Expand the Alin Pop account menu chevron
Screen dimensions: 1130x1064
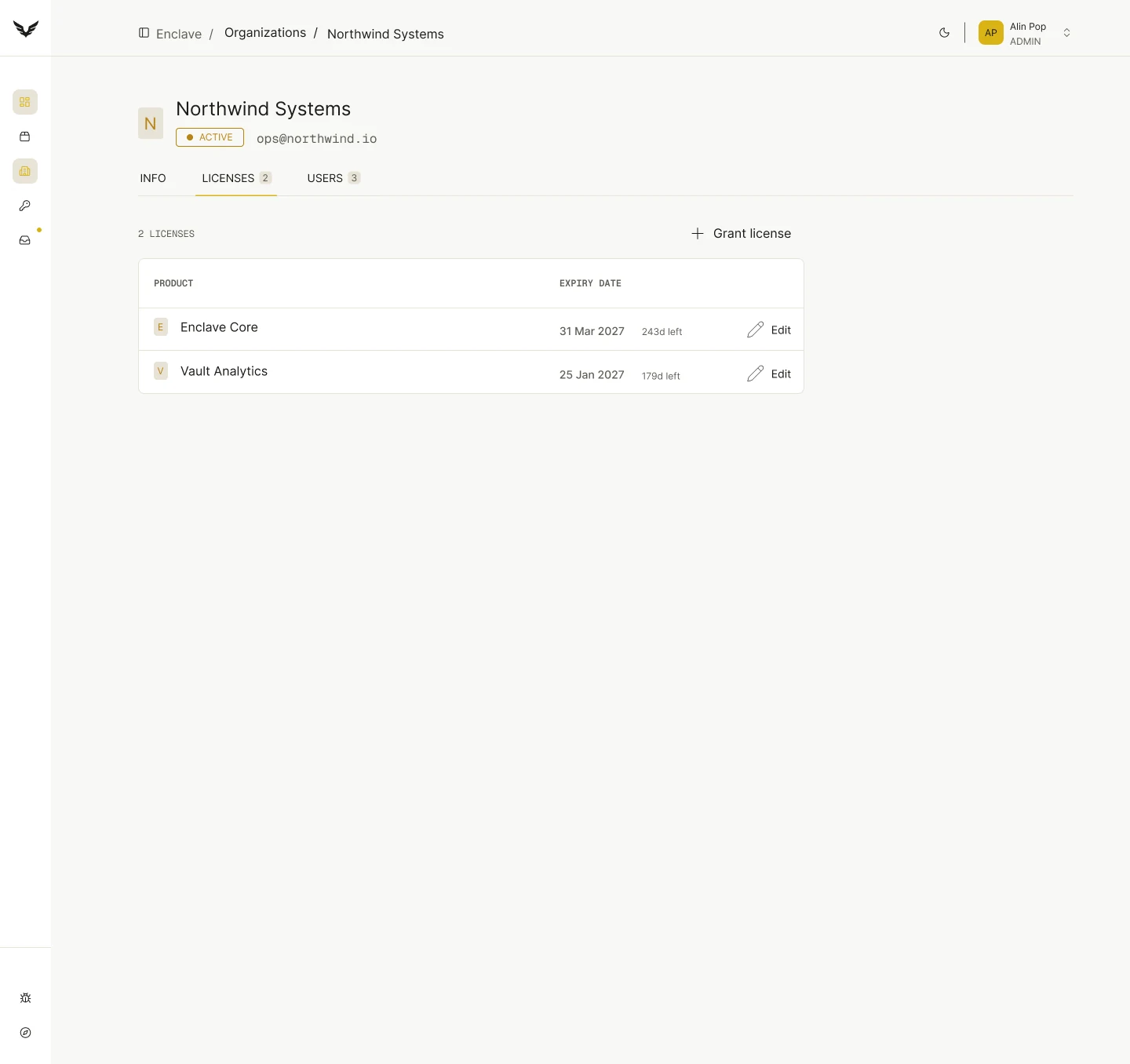(x=1066, y=33)
